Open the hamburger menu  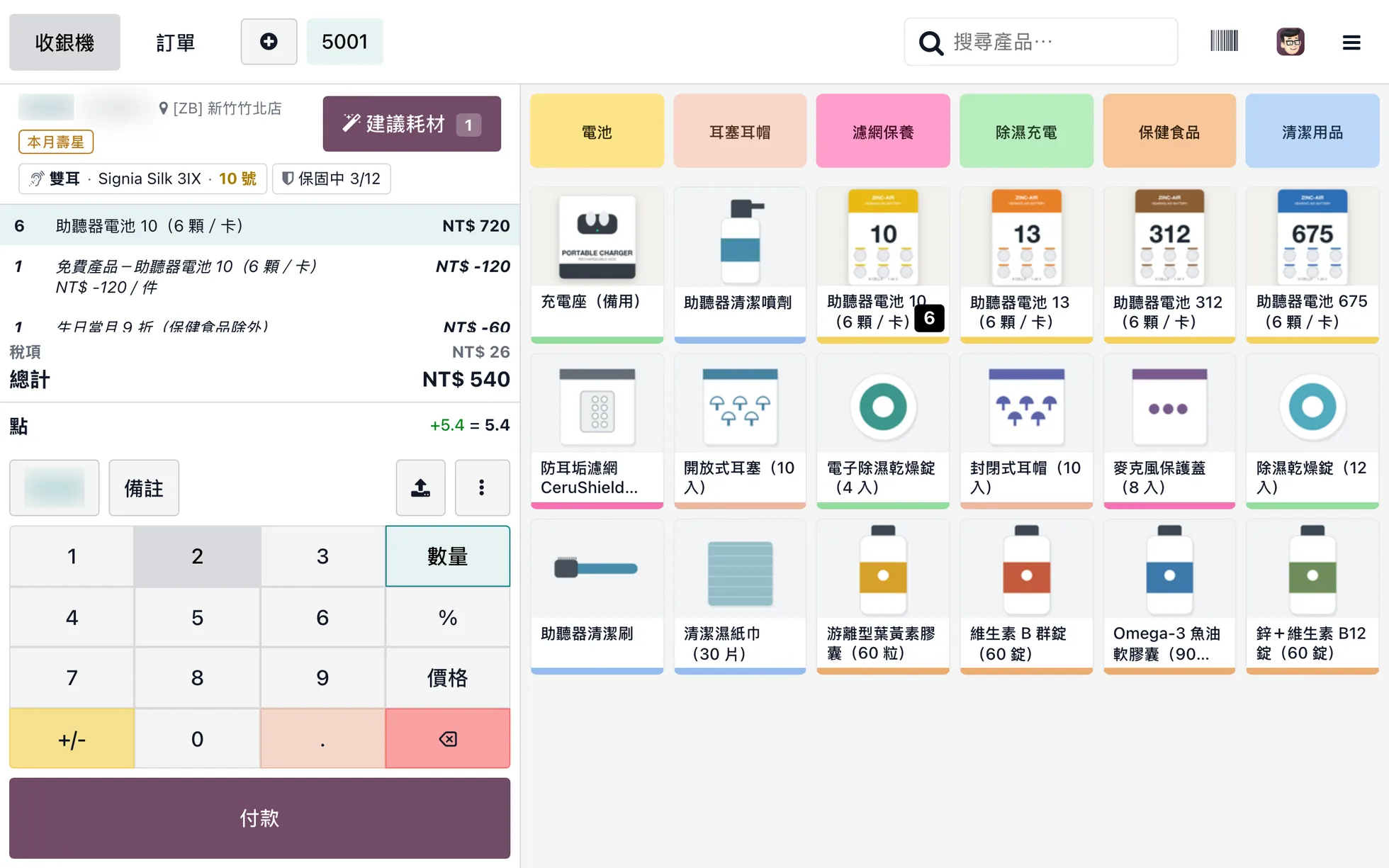pyautogui.click(x=1351, y=43)
